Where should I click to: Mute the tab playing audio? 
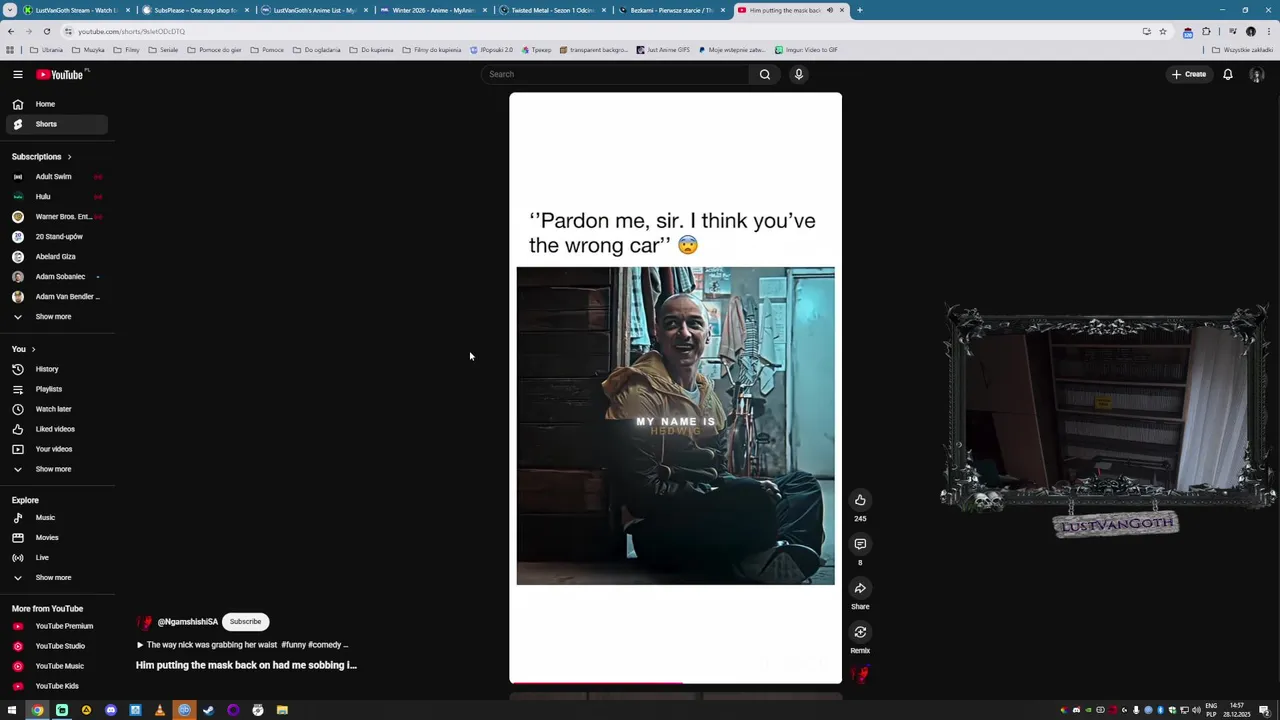[830, 10]
